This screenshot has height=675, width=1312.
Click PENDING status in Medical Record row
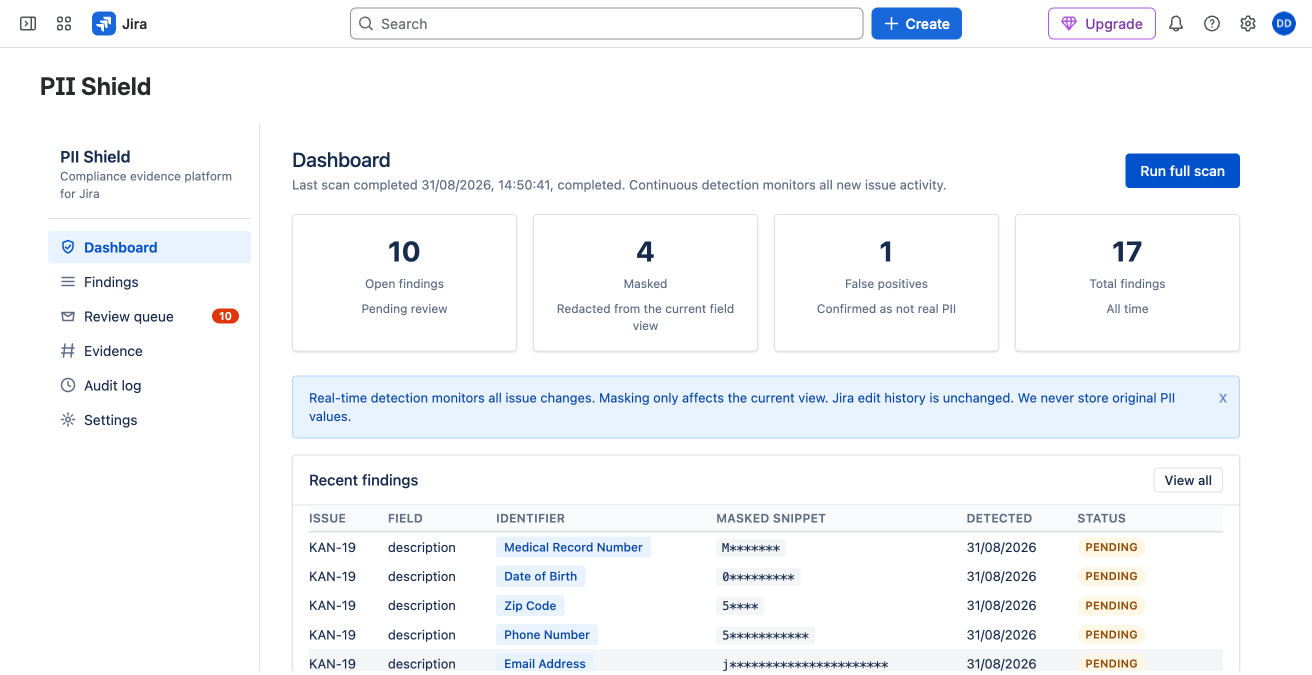point(1111,547)
